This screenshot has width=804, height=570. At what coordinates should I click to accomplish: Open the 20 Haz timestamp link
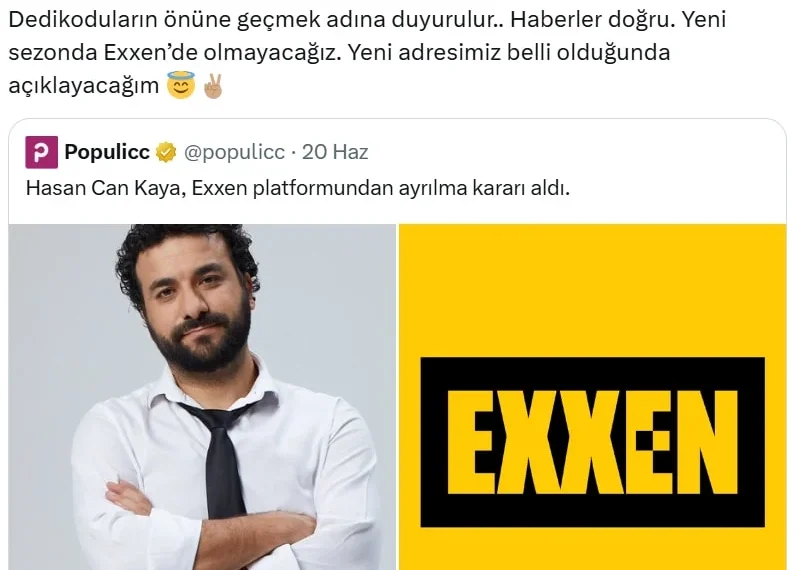(335, 152)
